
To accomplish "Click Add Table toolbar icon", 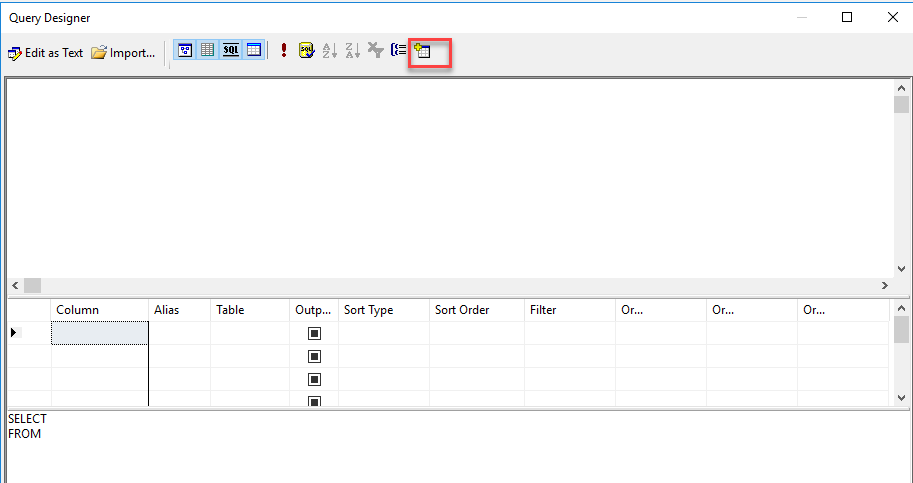I will pos(422,51).
